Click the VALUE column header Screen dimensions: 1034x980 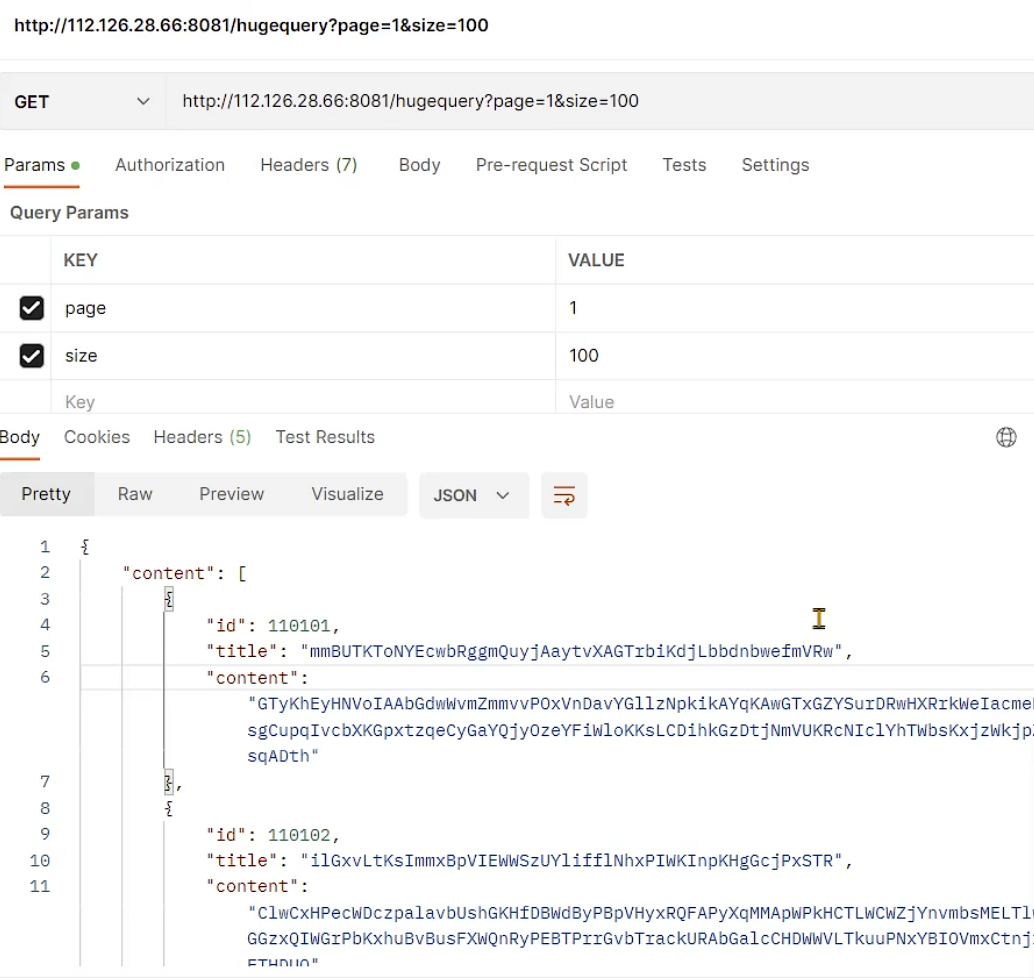pyautogui.click(x=596, y=260)
